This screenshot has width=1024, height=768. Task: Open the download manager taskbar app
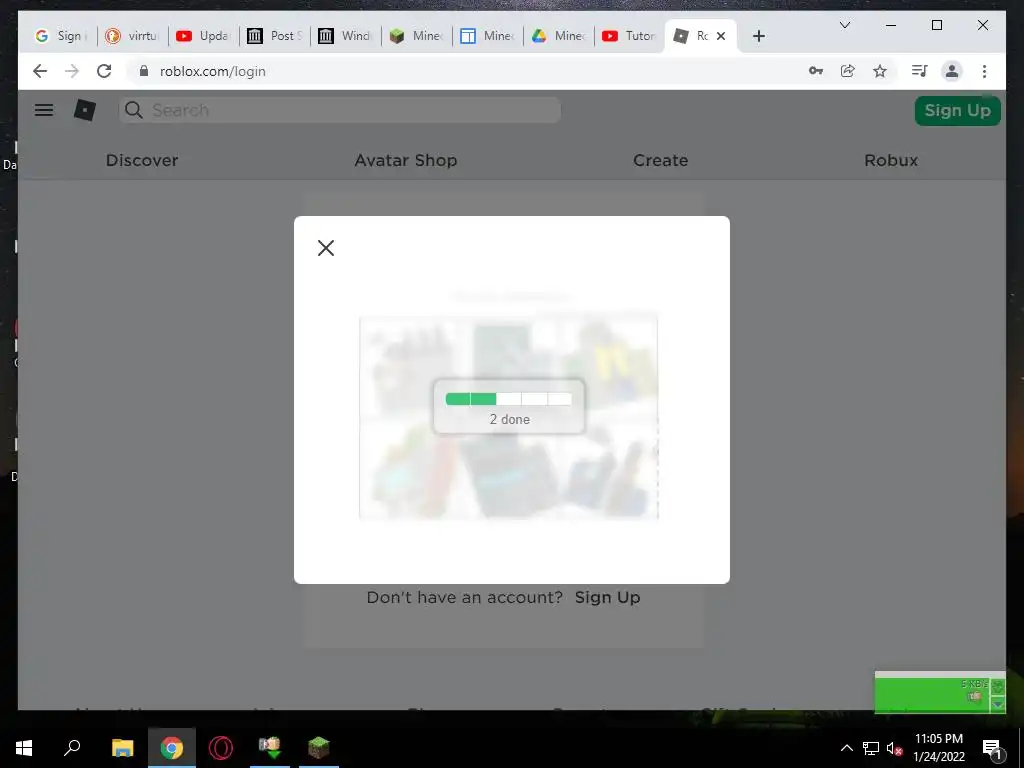[270, 748]
